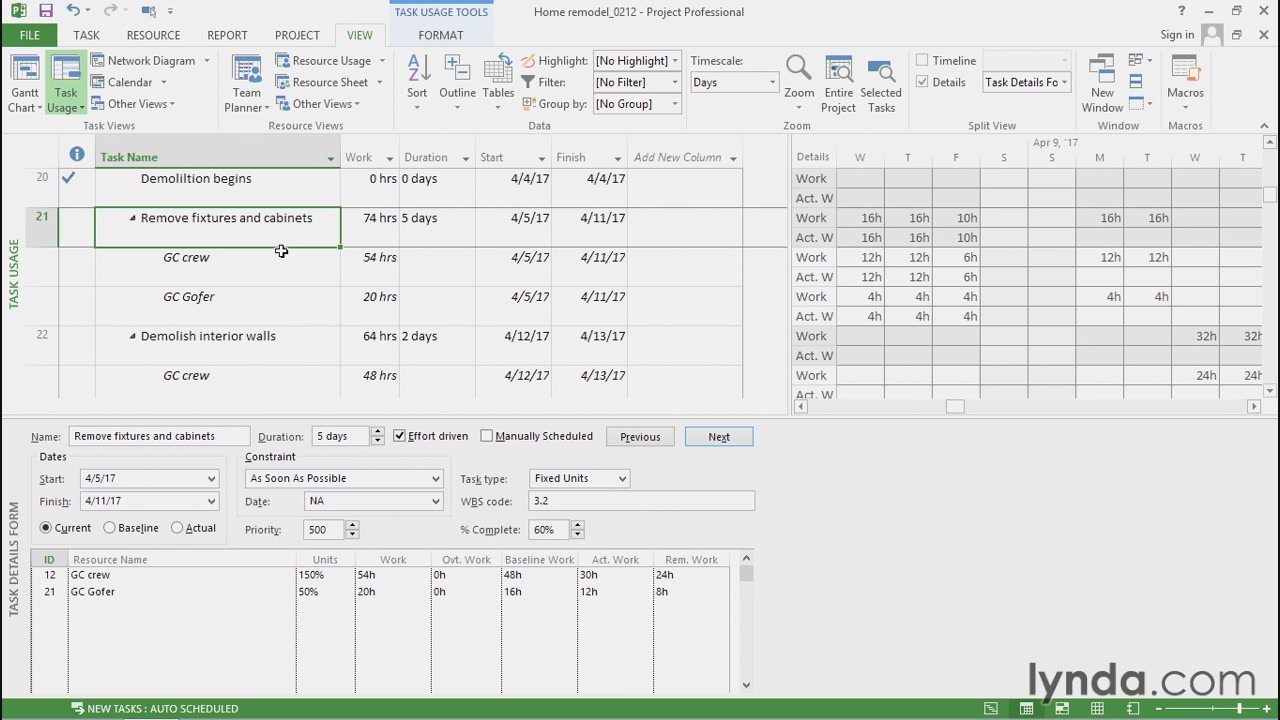Collapse the ribbon with the arrow
1280x720 pixels.
pos(1264,126)
